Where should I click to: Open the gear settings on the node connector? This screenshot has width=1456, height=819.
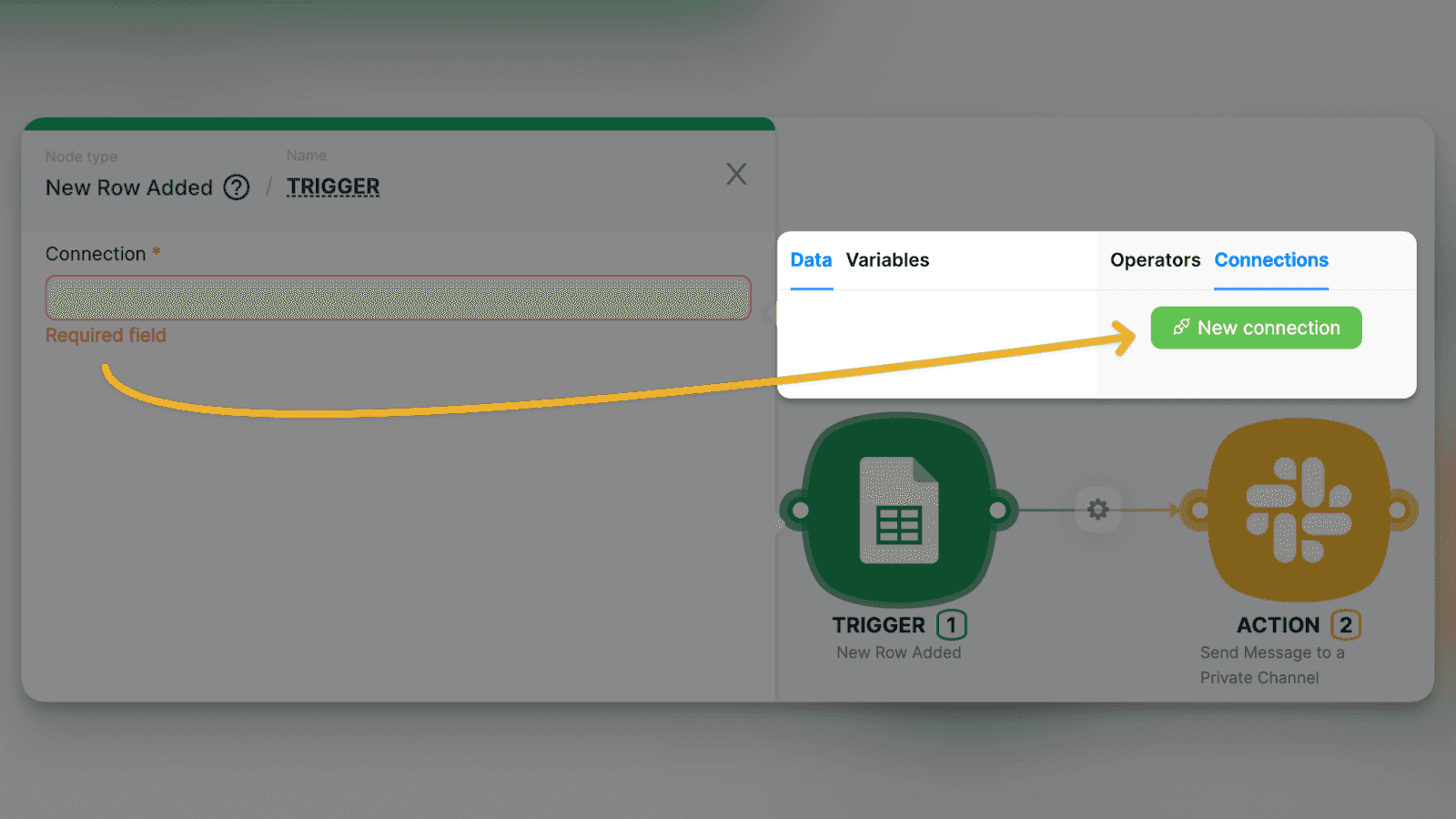(1098, 510)
